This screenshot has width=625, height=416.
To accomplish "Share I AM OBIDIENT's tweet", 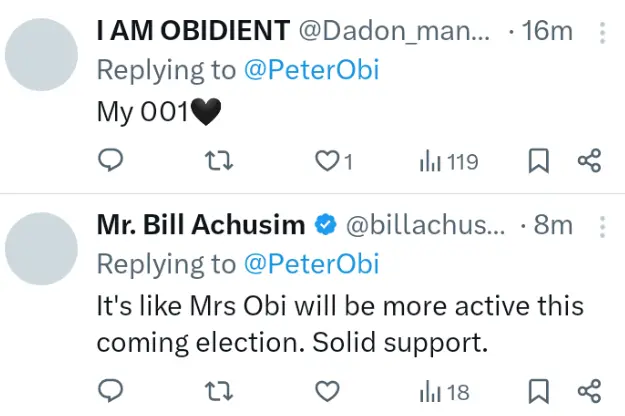I will click(589, 160).
